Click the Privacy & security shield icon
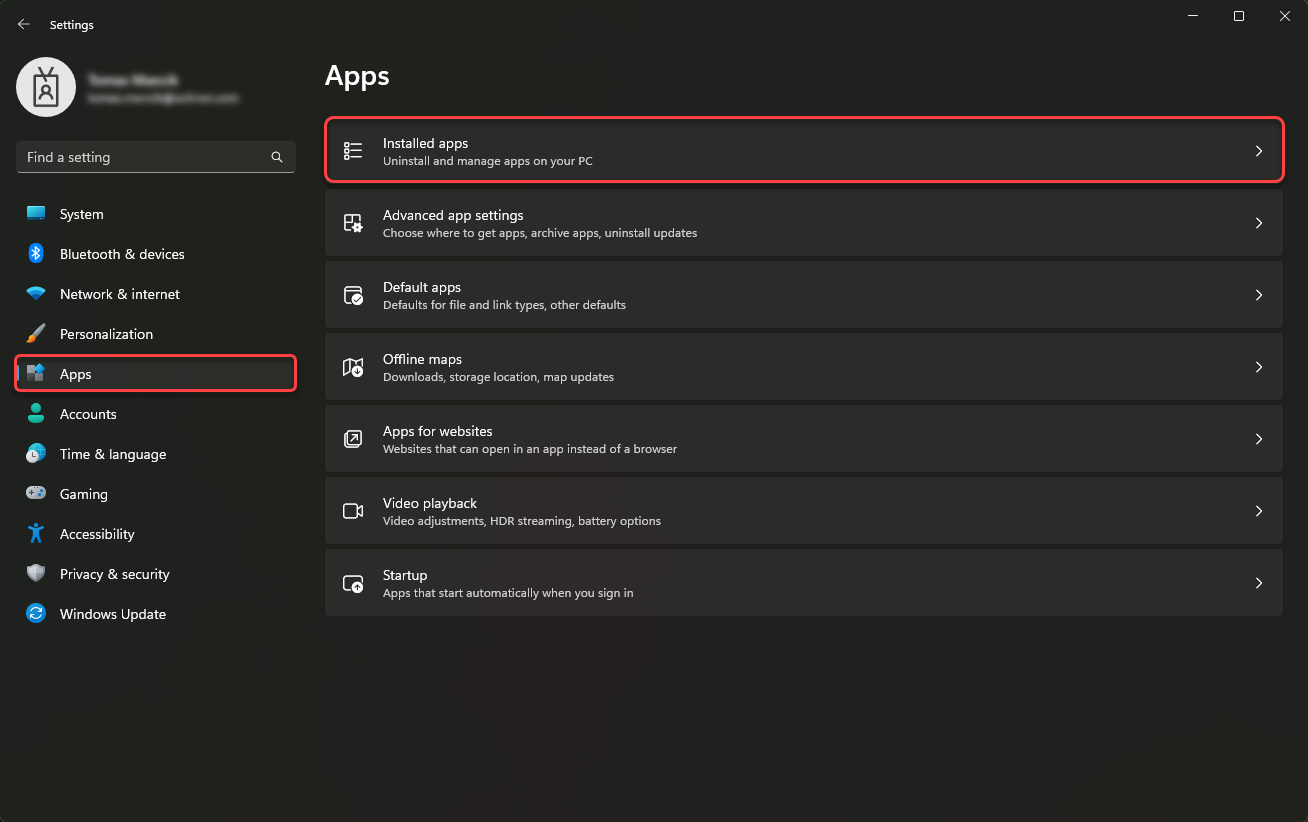Screen dimensions: 1308x822 [36, 574]
